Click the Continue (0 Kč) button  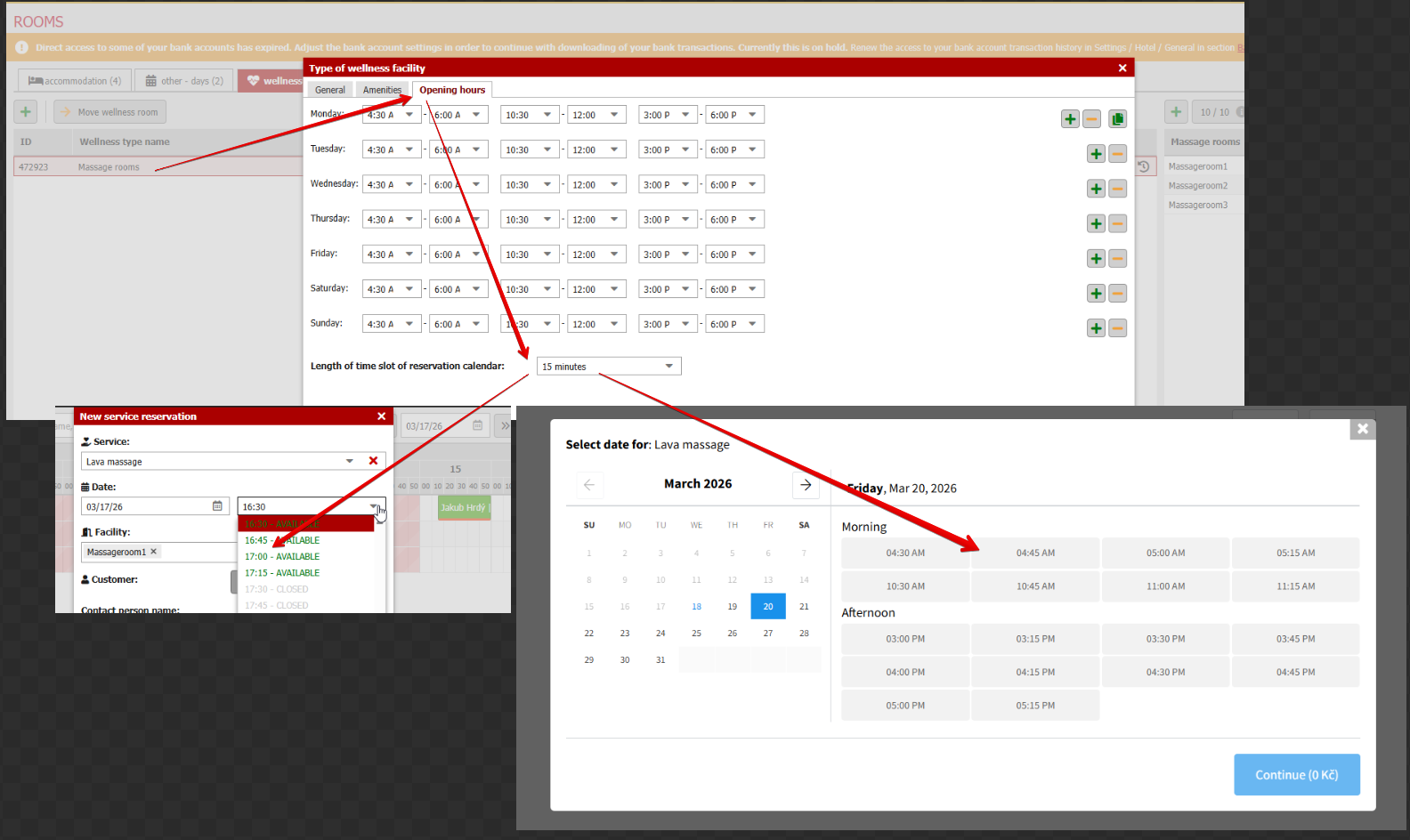pyautogui.click(x=1296, y=775)
